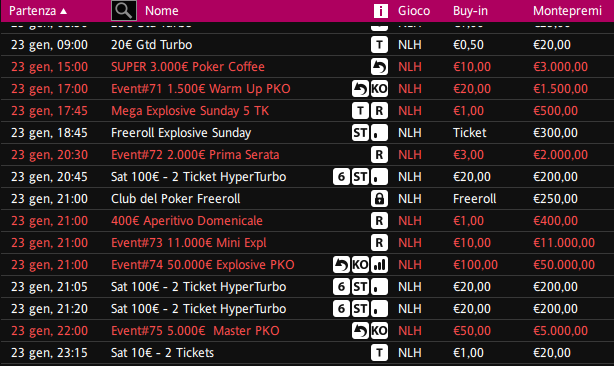Click Turbo icon on 20€ Gtd Turbo row

(379, 45)
